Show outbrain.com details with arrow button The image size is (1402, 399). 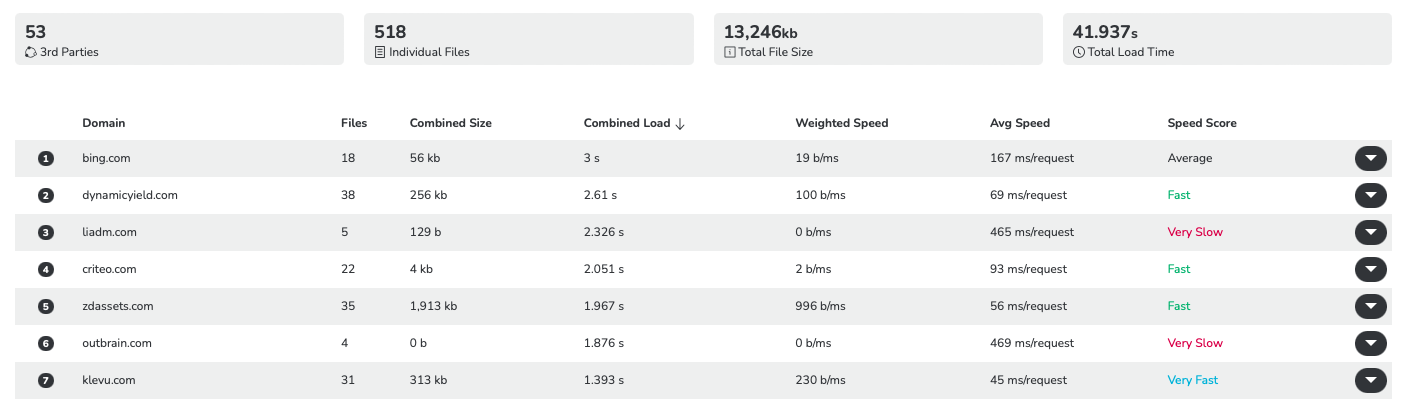(1370, 343)
